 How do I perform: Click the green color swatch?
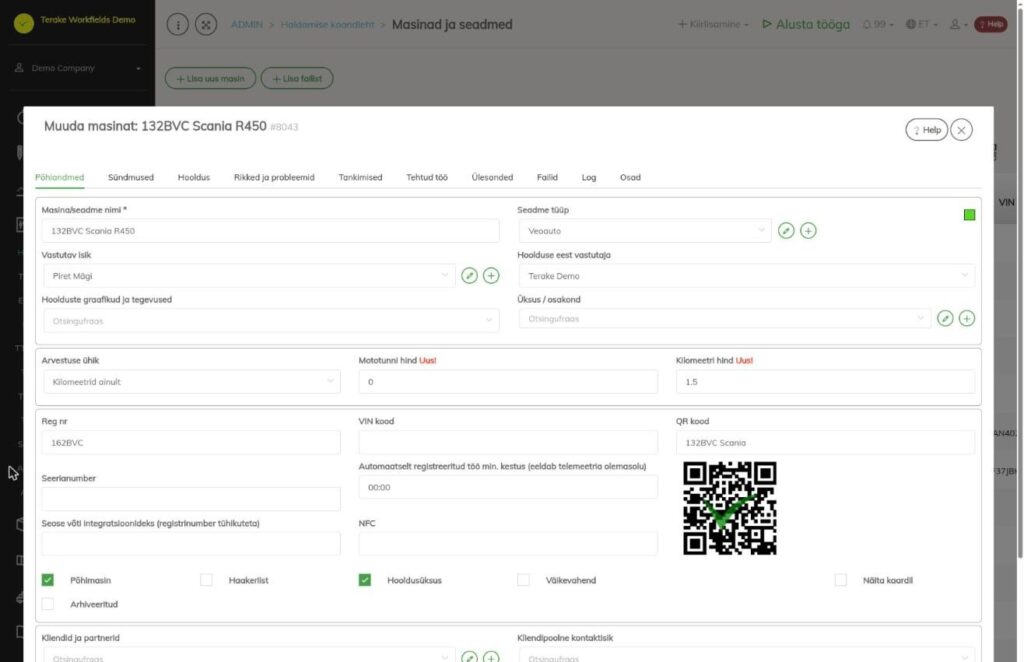[969, 215]
